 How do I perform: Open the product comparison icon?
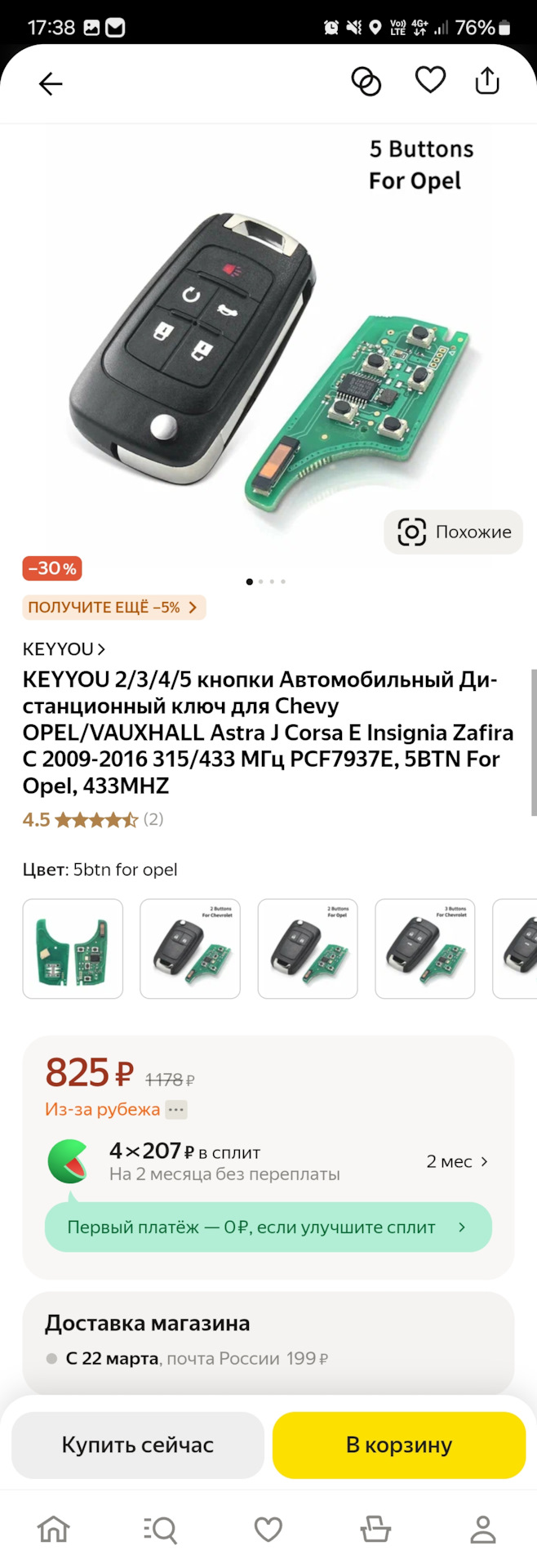point(366,82)
